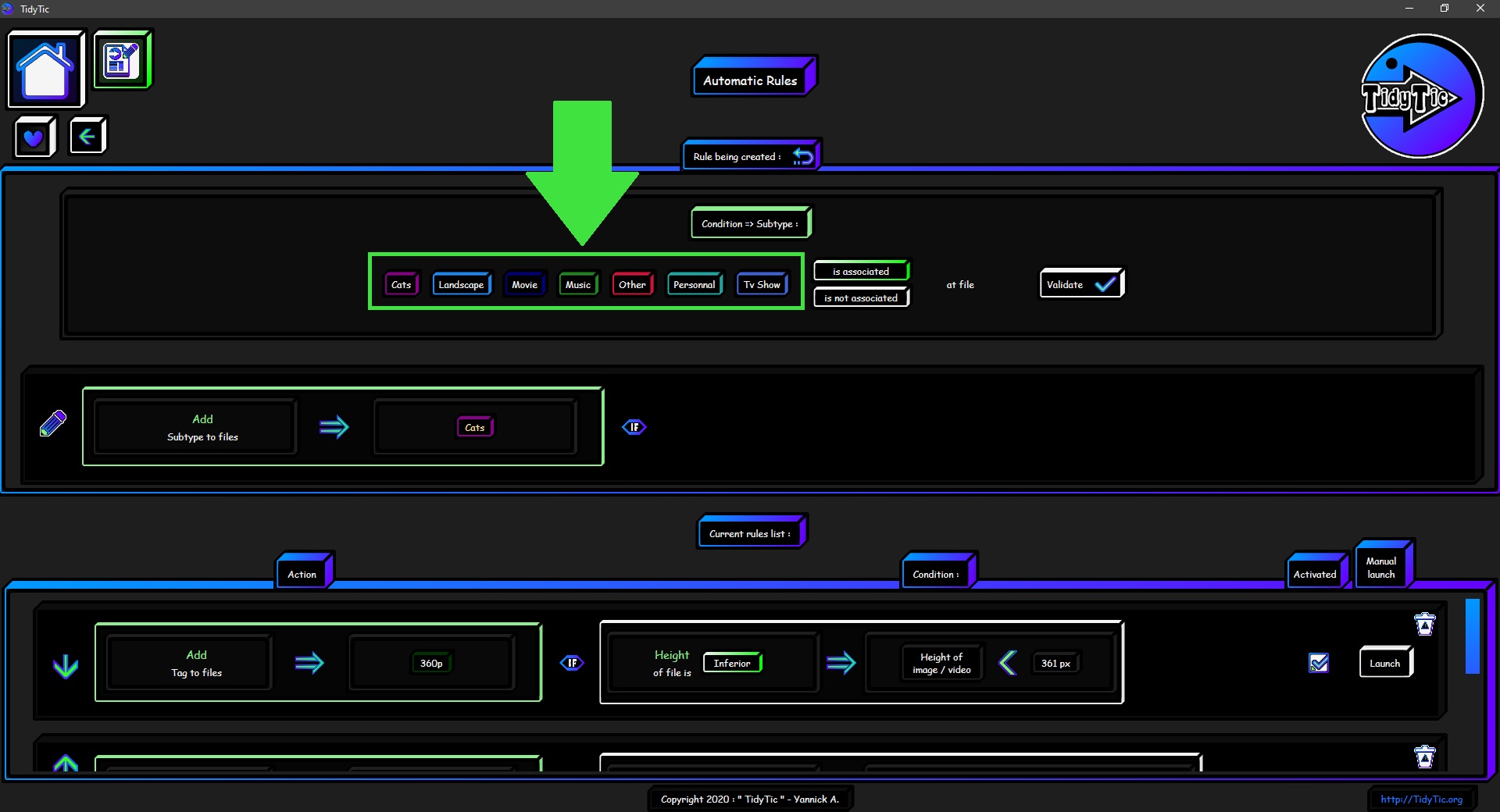Screen dimensions: 1500x812
Task: Click the pencil edit icon
Action: coord(53,424)
